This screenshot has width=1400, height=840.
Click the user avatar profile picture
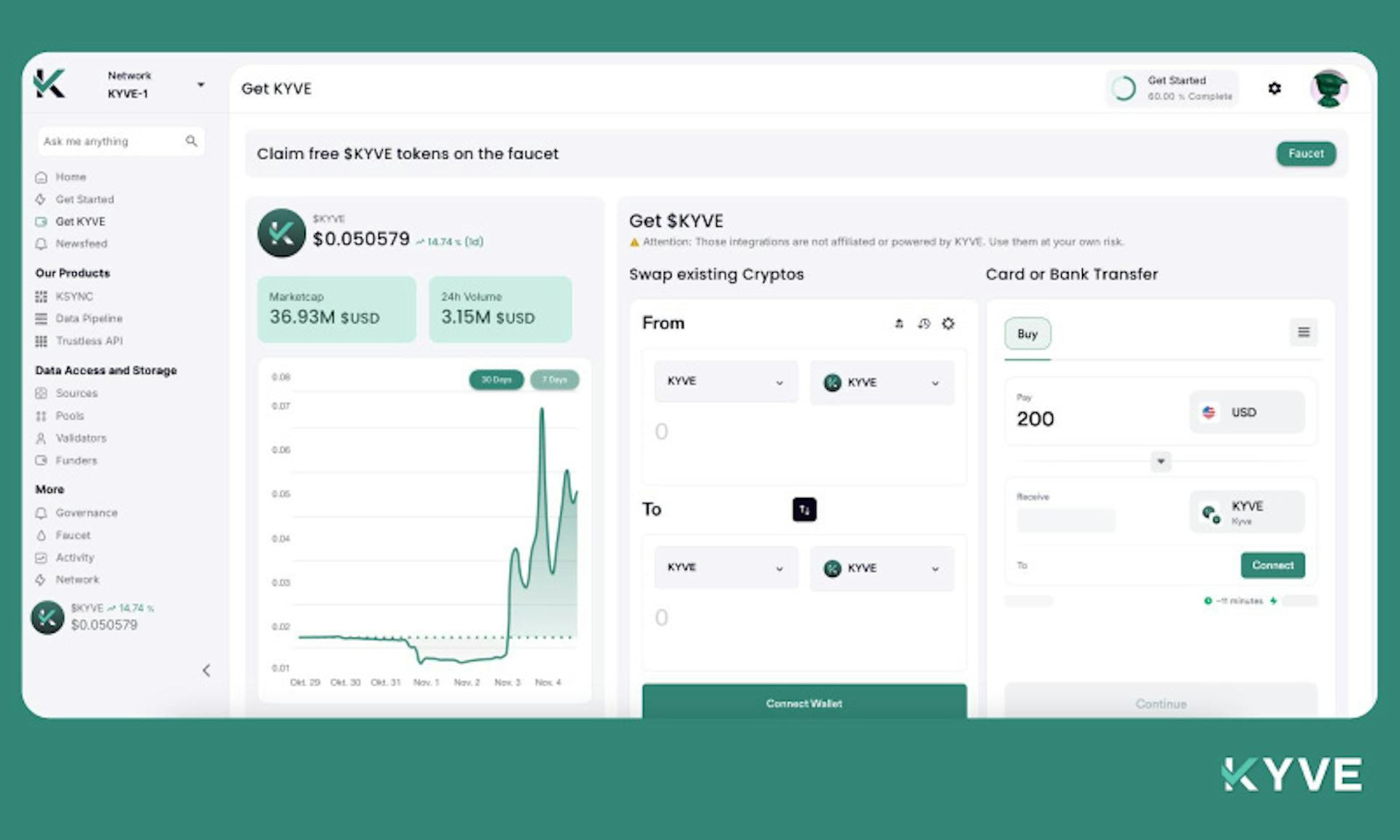coord(1329,88)
